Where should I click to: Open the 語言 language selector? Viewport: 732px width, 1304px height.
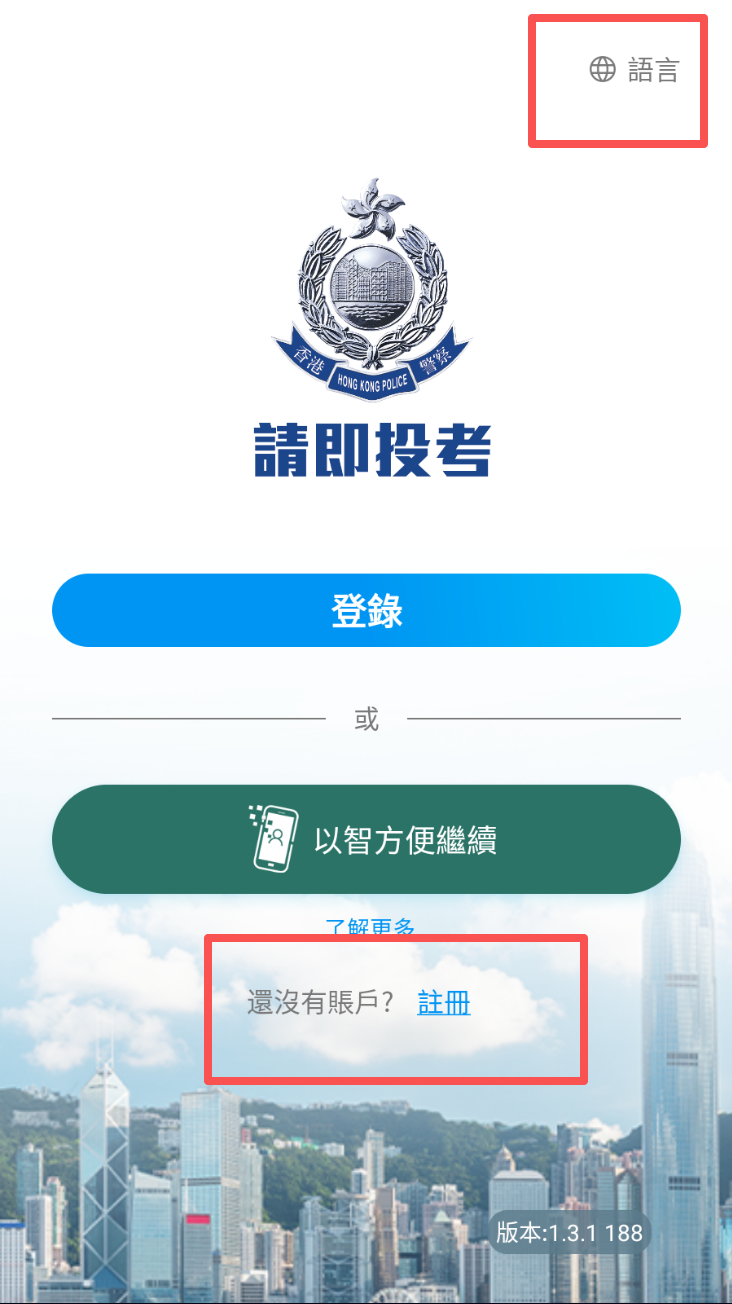634,69
